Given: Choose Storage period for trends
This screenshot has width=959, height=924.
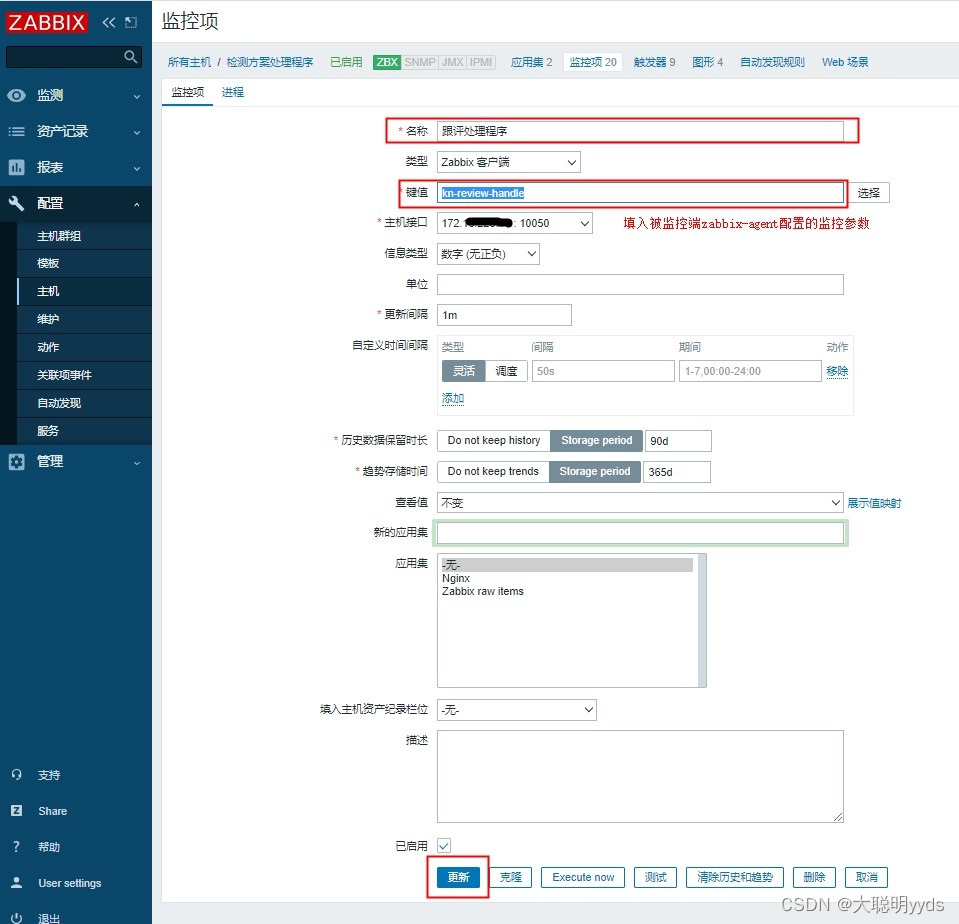Looking at the screenshot, I should 594,471.
